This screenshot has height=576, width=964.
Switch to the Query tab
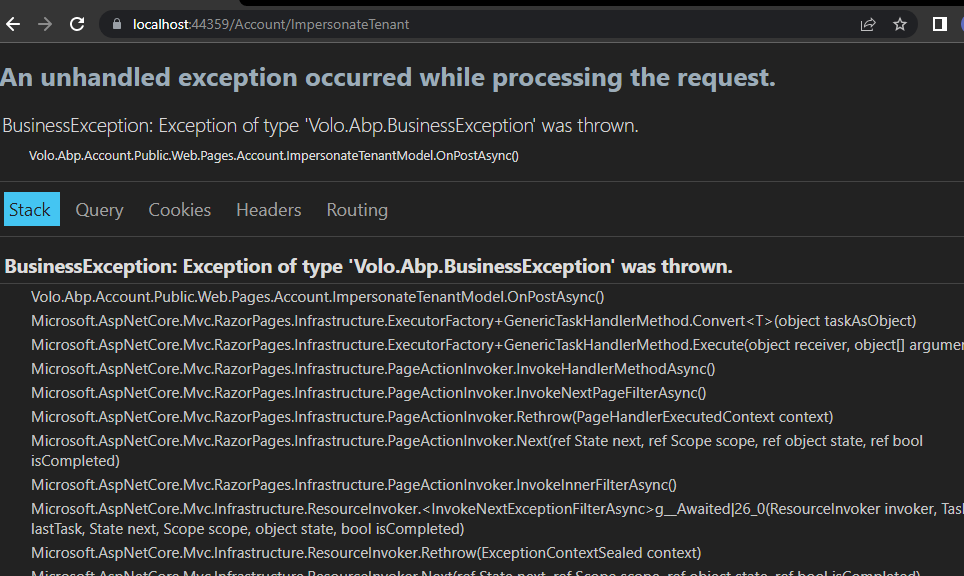pyautogui.click(x=99, y=209)
